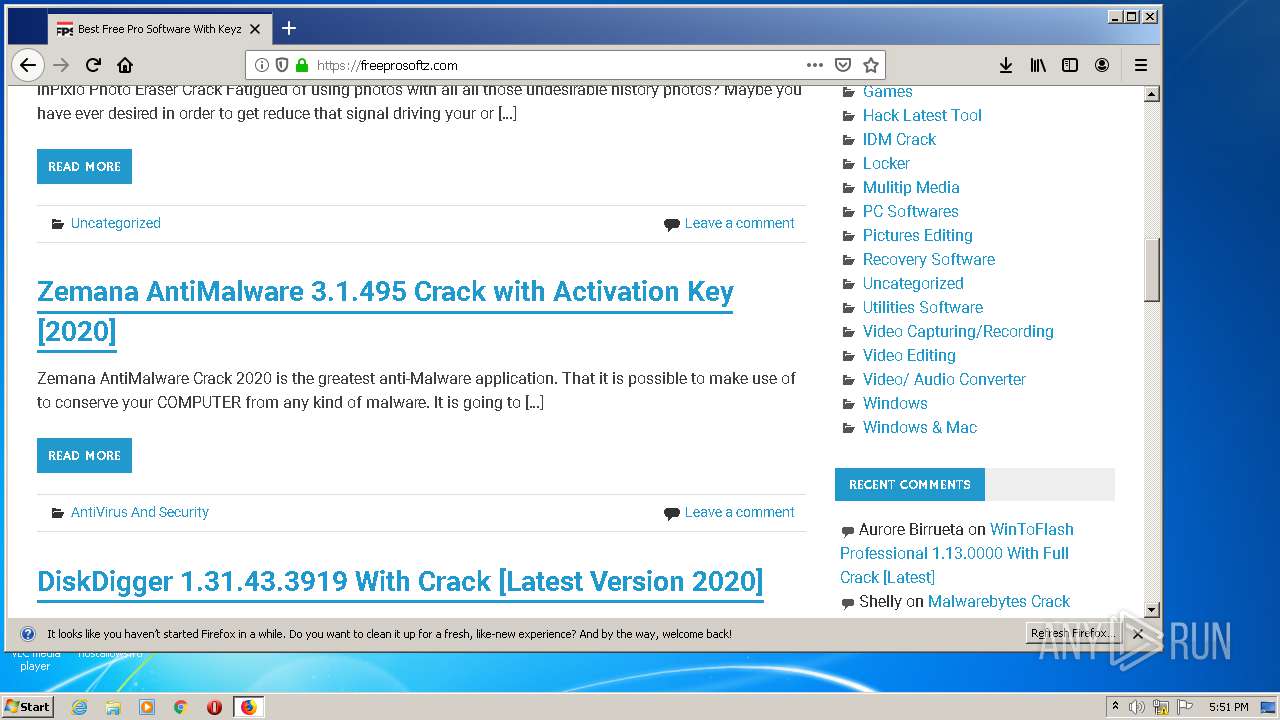Image resolution: width=1280 pixels, height=720 pixels.
Task: Open WinToFlash Professional comment link
Action: point(957,553)
